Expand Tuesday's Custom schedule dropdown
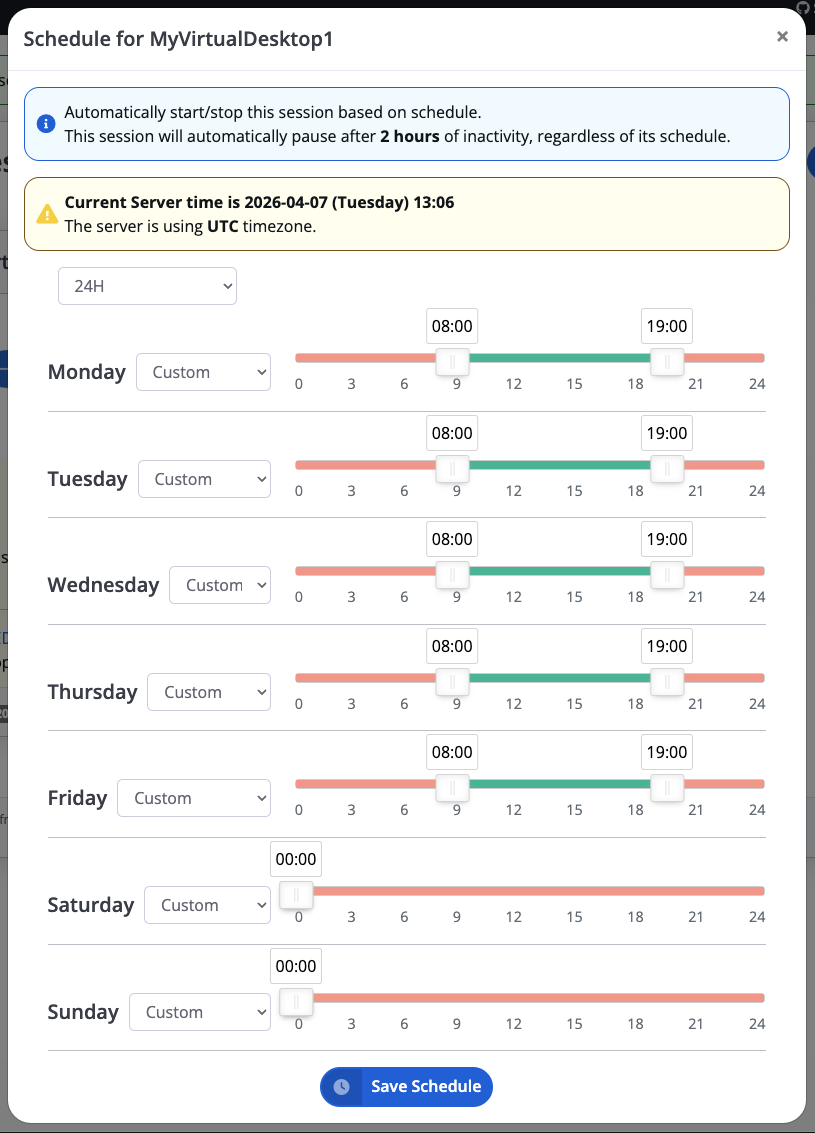Viewport: 815px width, 1133px height. pyautogui.click(x=204, y=479)
